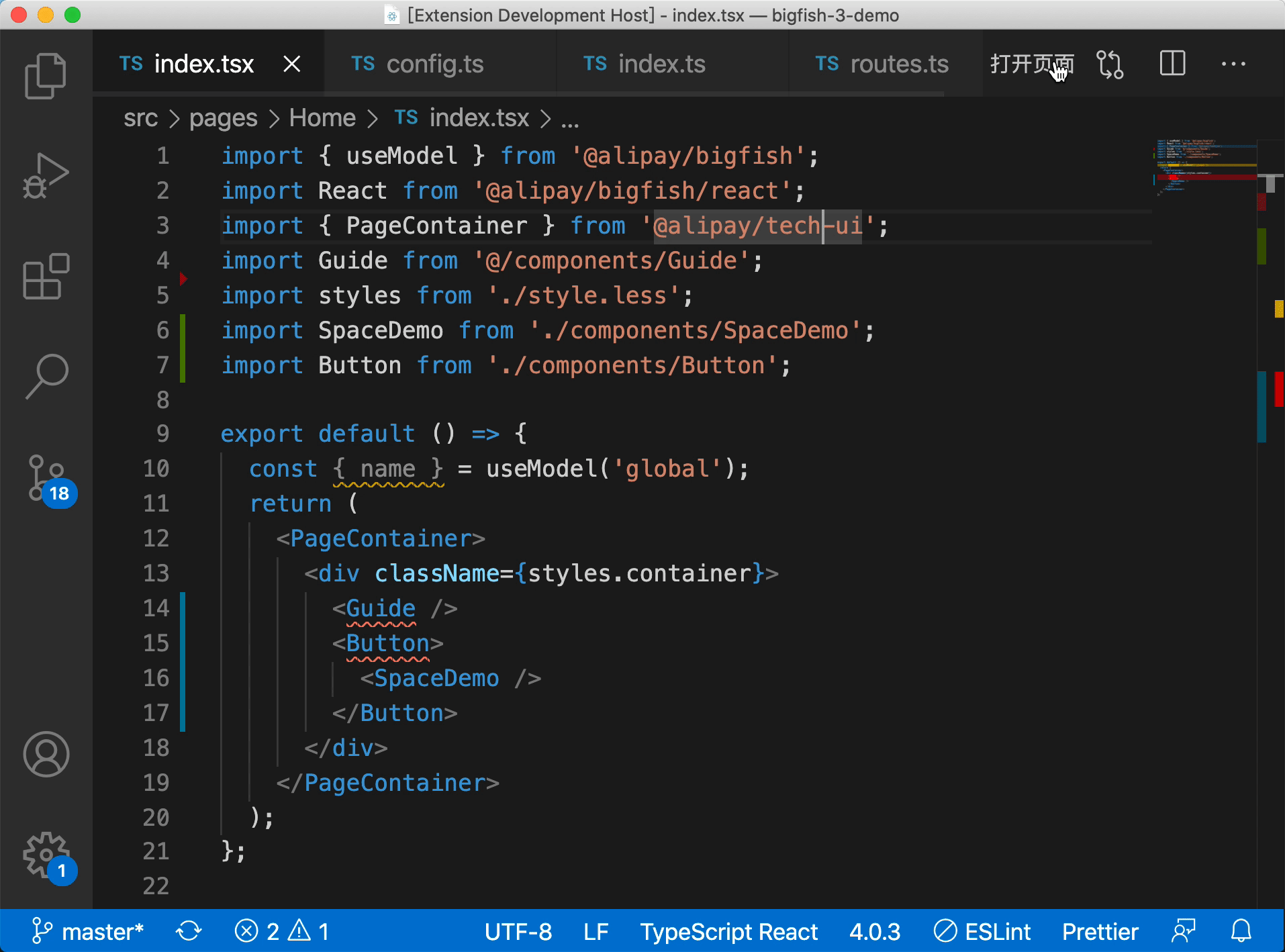Close the index.tsx tab

(291, 64)
